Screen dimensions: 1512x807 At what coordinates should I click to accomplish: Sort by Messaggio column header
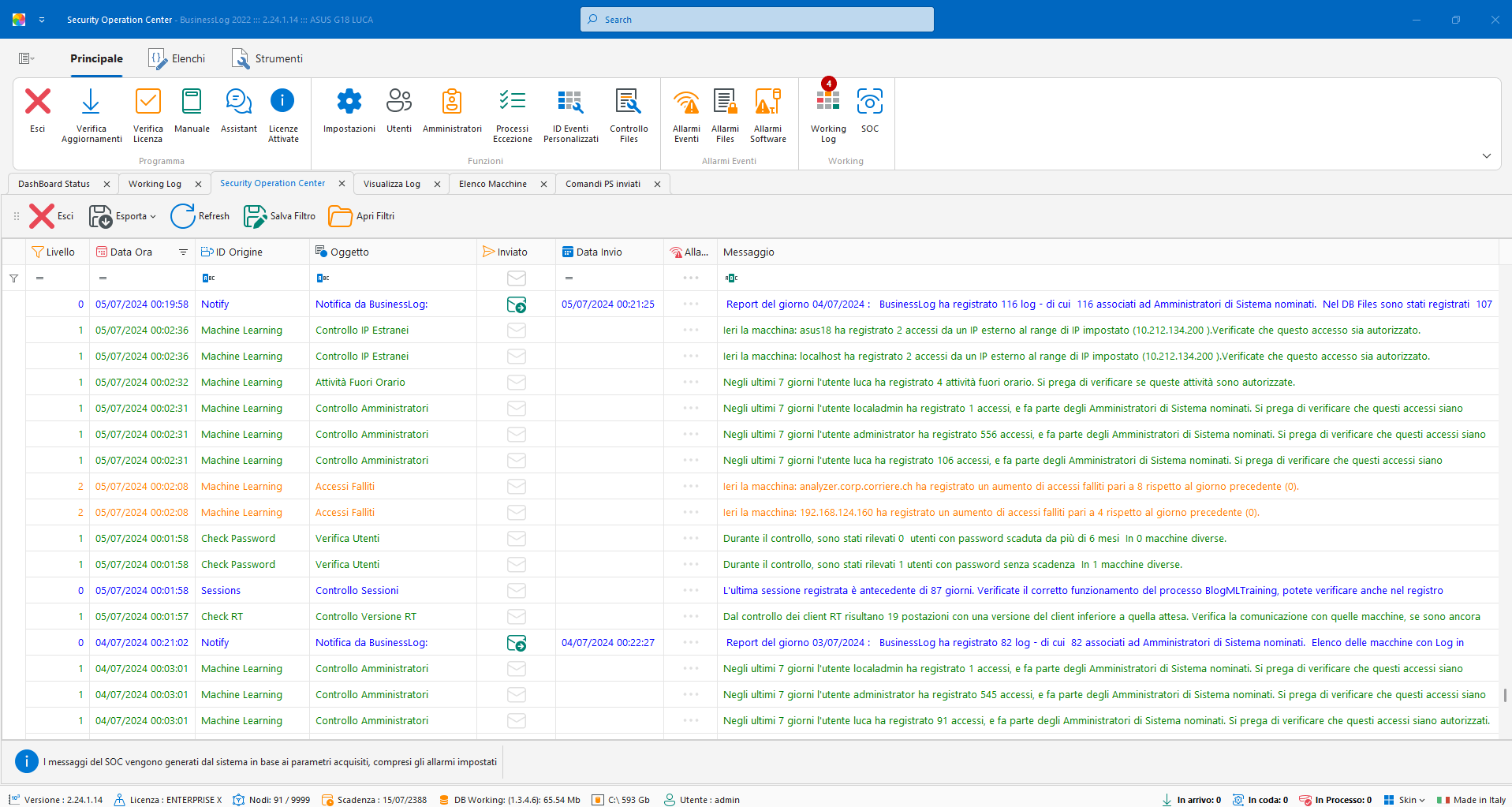[1107, 252]
